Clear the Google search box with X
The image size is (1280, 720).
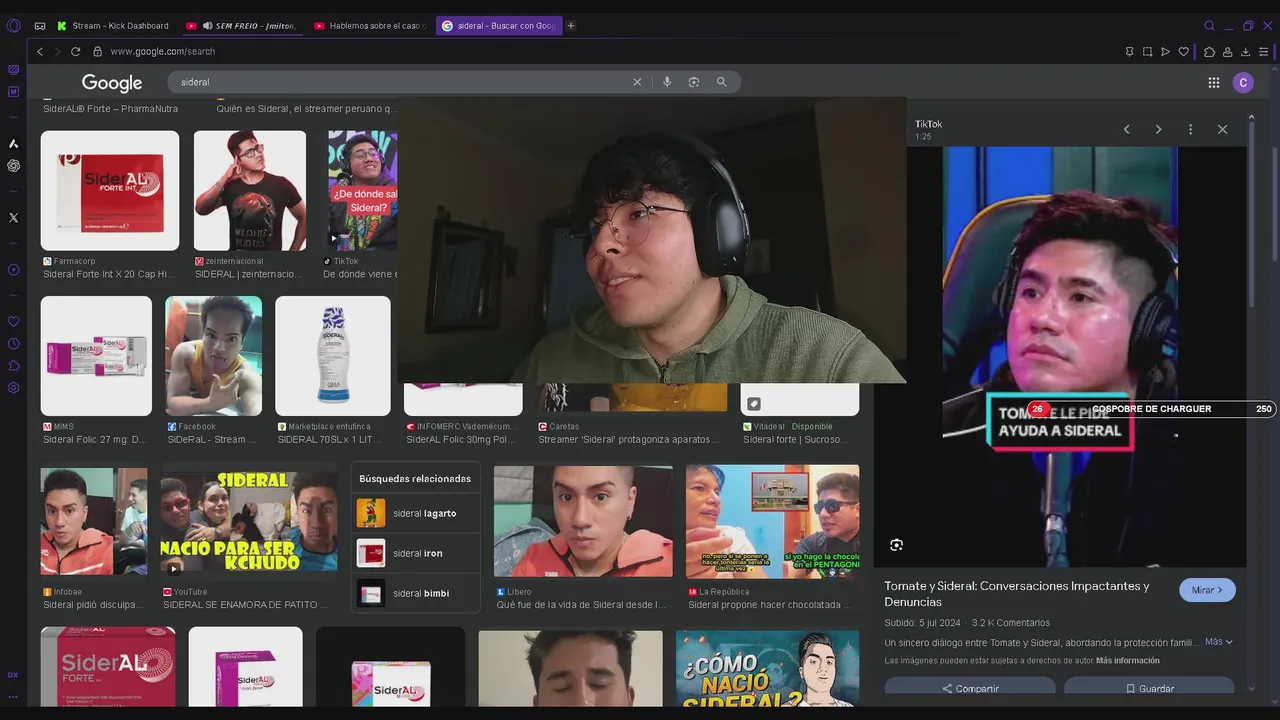pos(637,82)
